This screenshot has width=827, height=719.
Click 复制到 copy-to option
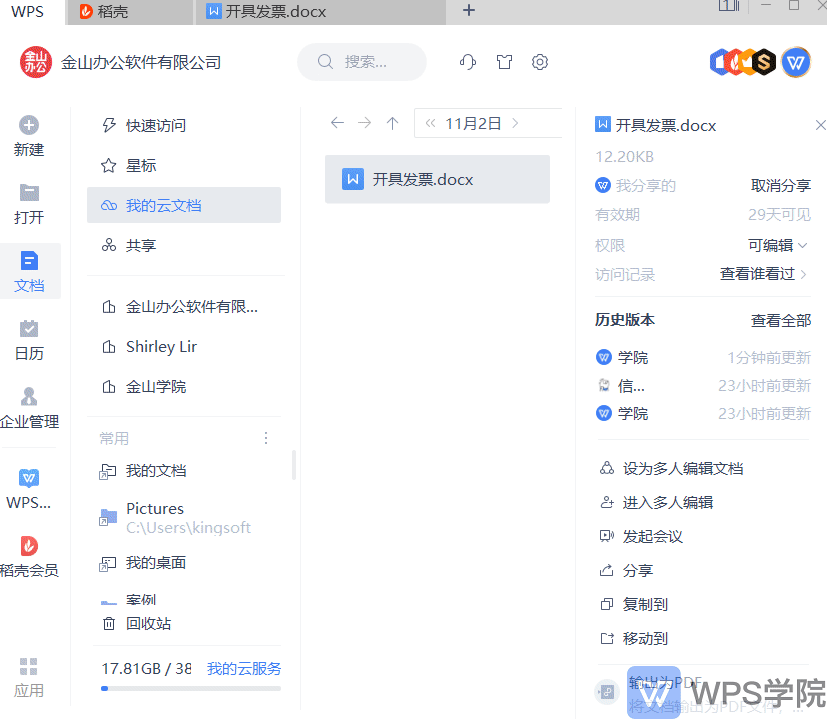(x=634, y=604)
